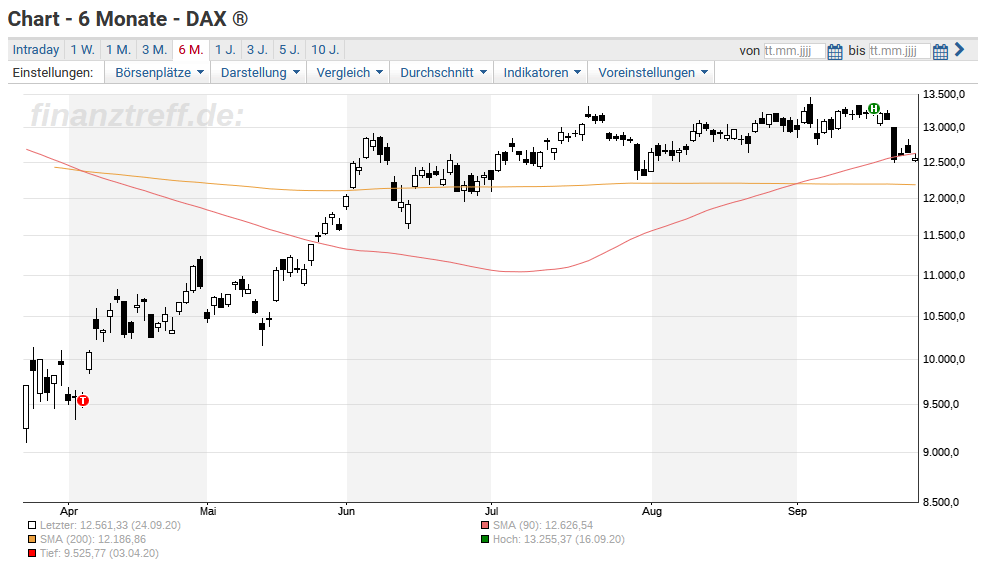Open the Darstellung dropdown menu
The image size is (989, 562).
[259, 73]
